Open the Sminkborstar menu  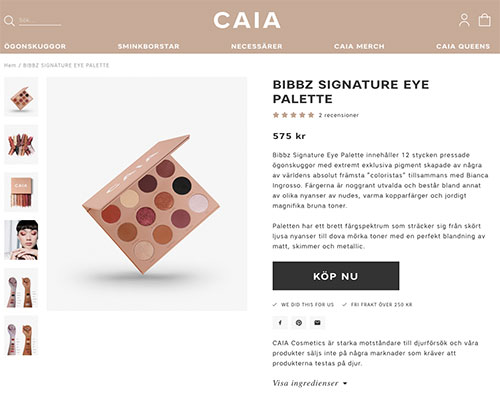click(149, 46)
